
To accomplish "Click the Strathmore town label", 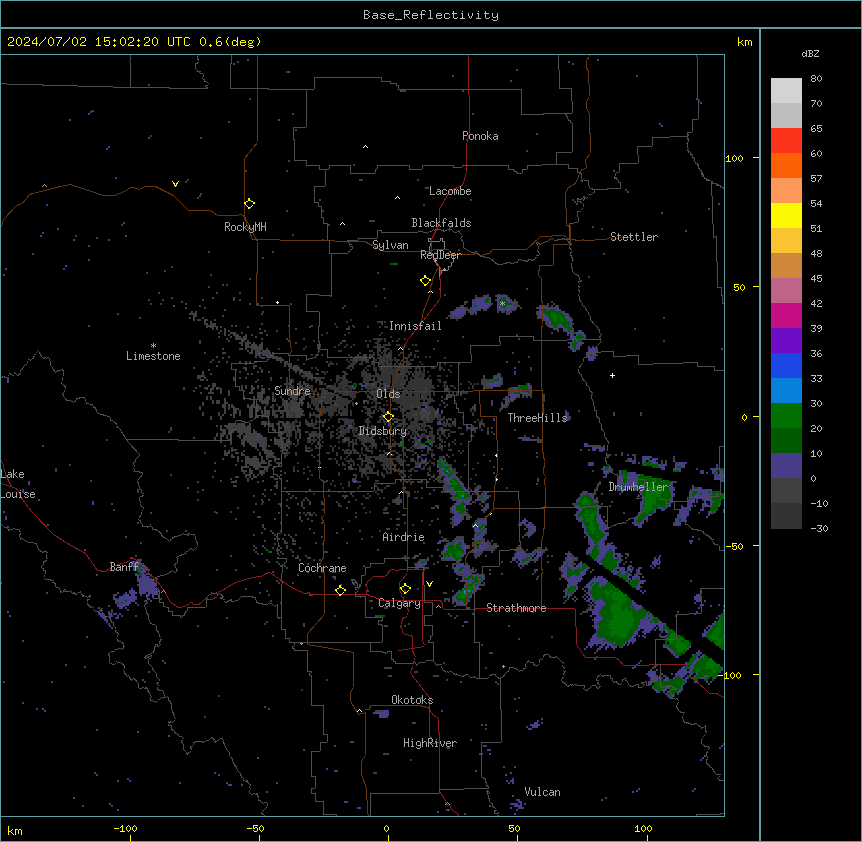I will (x=516, y=608).
